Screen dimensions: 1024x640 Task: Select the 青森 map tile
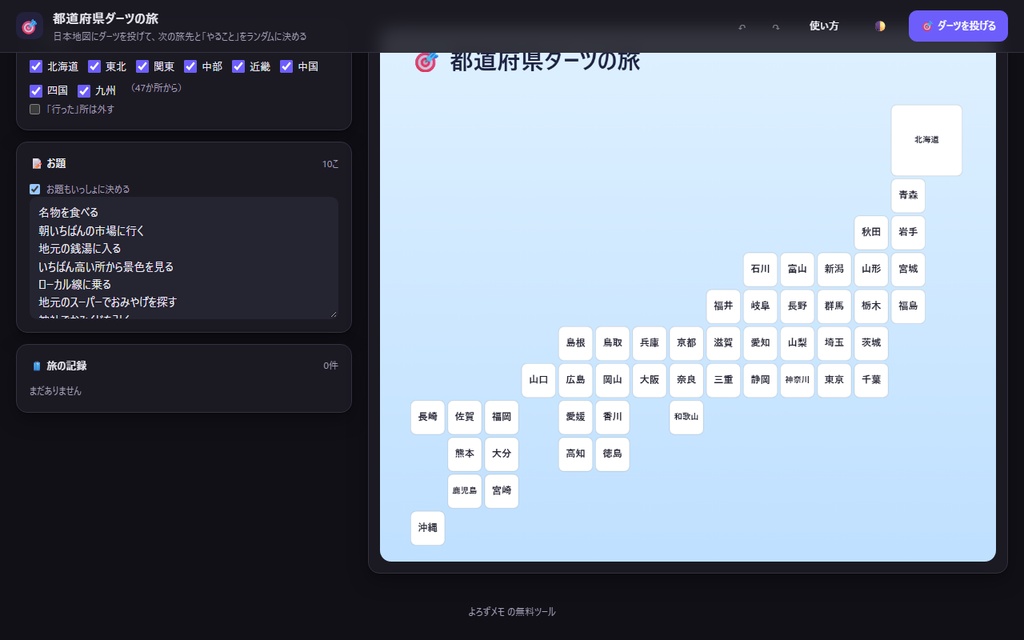point(908,195)
